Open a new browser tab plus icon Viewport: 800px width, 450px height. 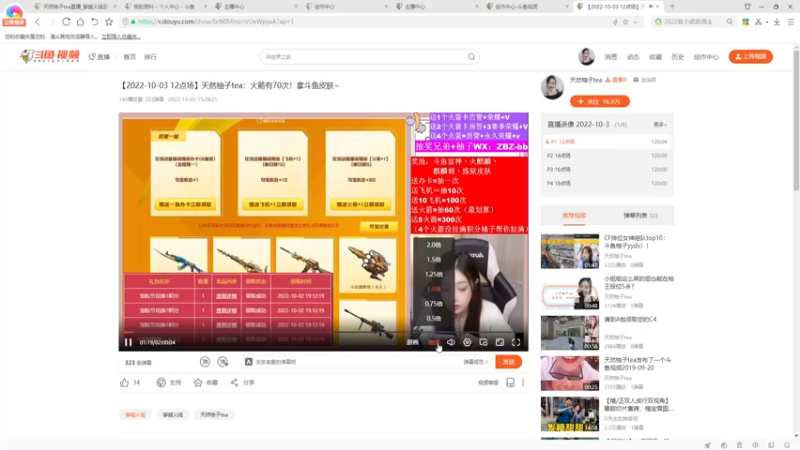[672, 6]
